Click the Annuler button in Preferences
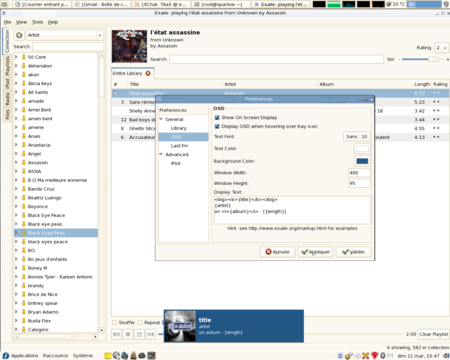 tap(278, 252)
